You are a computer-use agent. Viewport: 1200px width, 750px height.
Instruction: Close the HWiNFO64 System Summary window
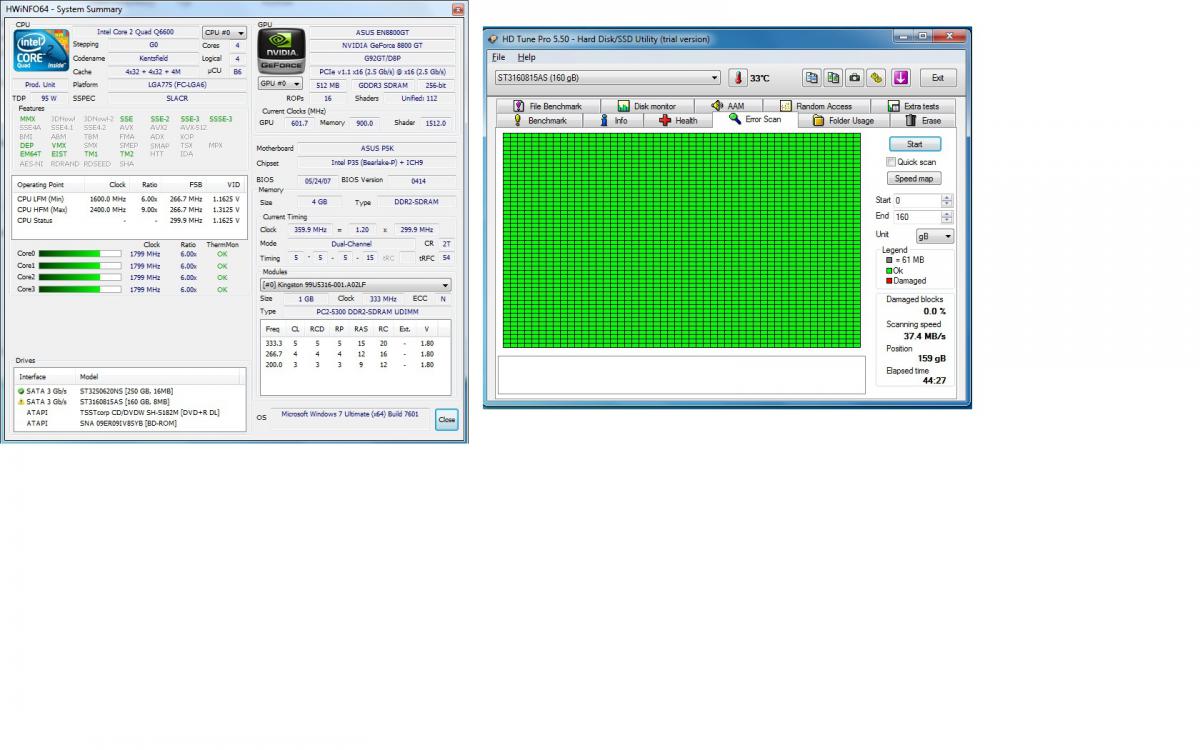click(457, 9)
